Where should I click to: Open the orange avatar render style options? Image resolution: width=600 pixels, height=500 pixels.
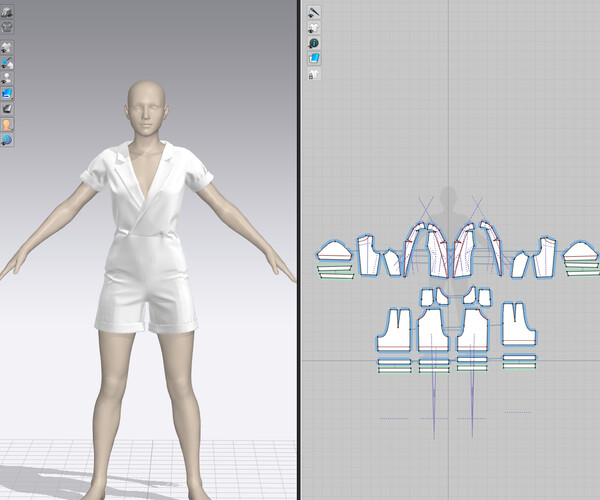point(7,124)
